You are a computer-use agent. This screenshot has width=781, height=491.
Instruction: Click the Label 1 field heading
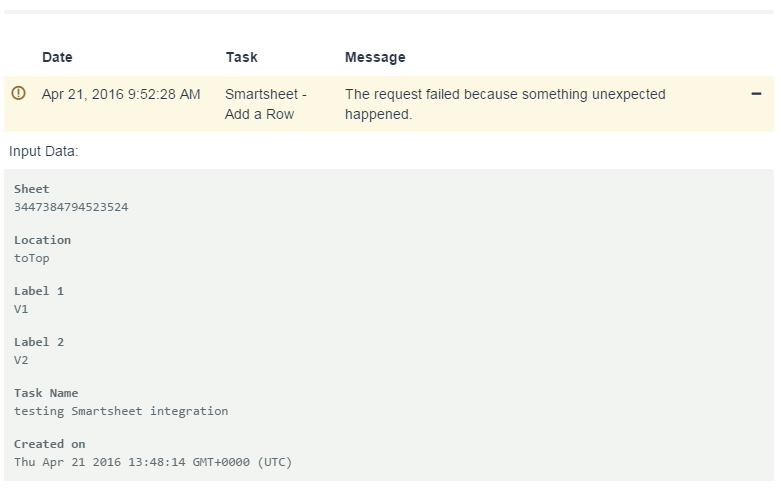[x=39, y=291]
